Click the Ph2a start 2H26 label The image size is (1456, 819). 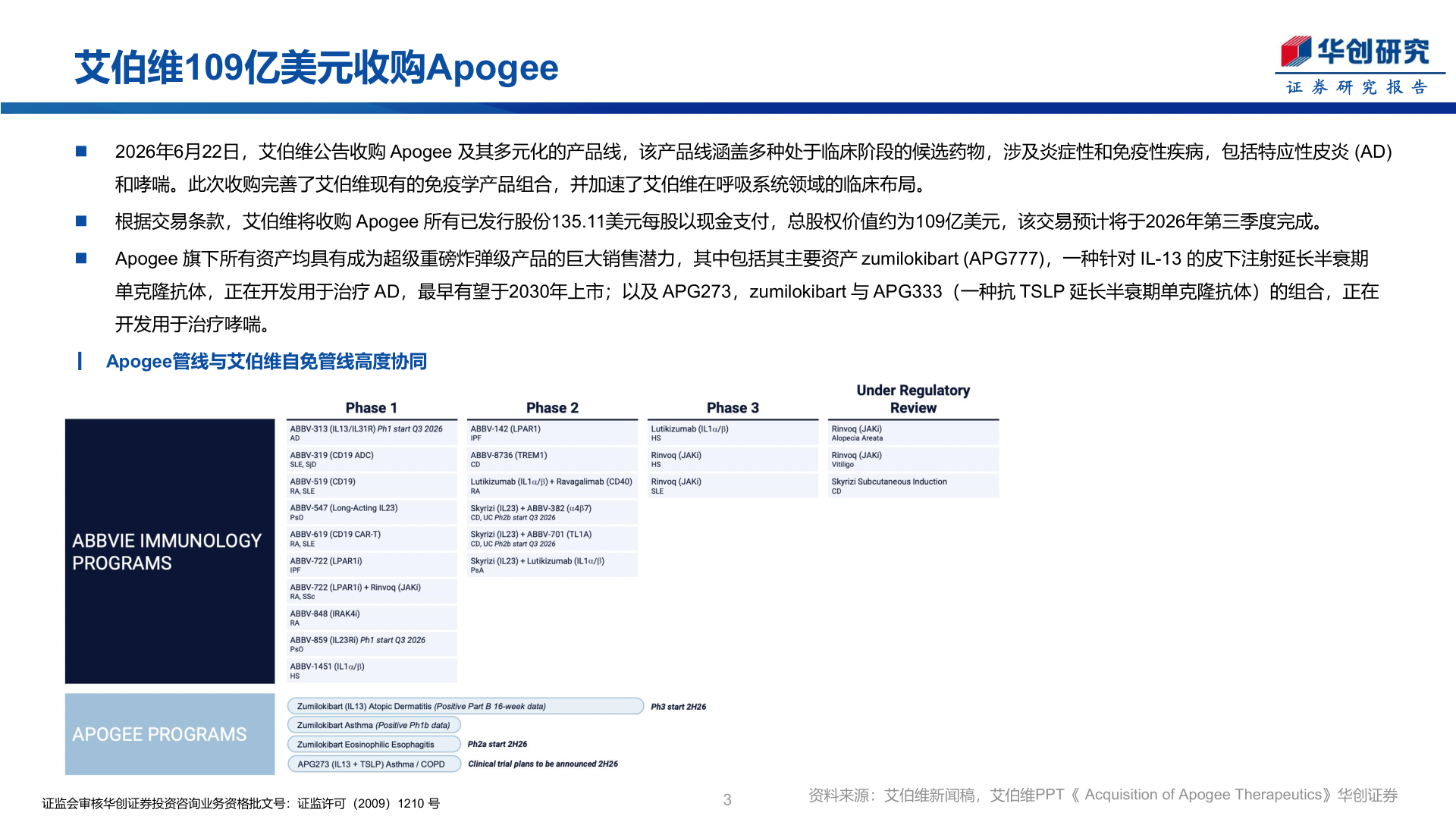click(x=497, y=745)
